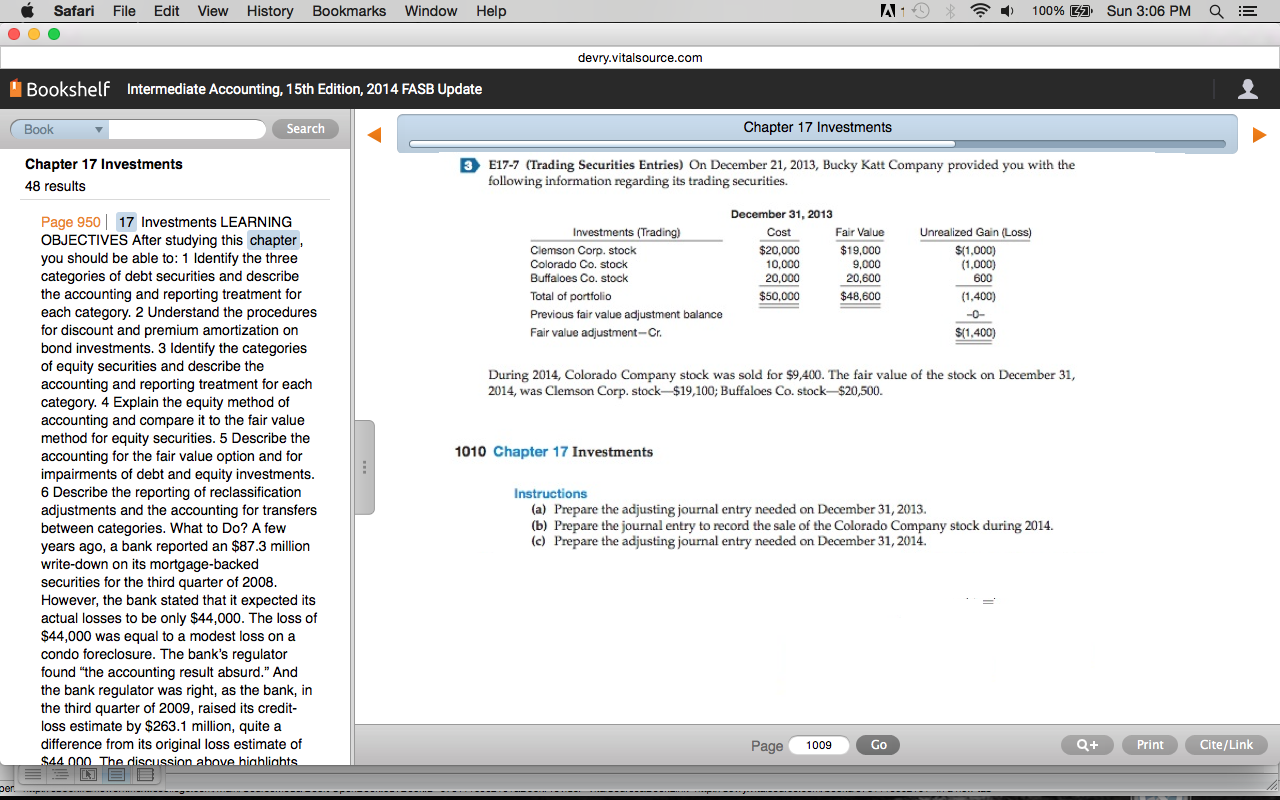1280x800 pixels.
Task: Click the blue number 3 learning objective badge
Action: [x=469, y=165]
